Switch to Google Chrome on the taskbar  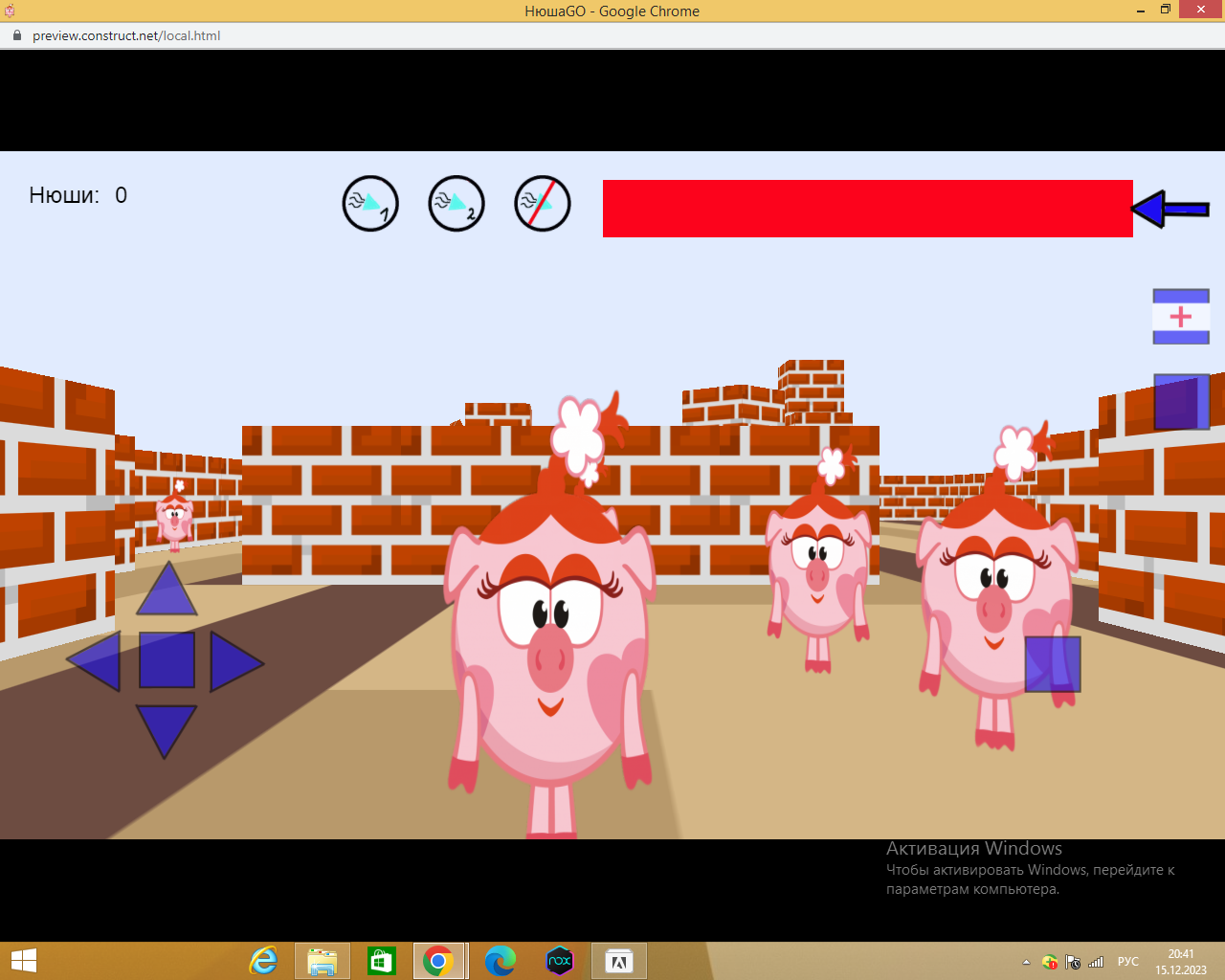pos(439,961)
